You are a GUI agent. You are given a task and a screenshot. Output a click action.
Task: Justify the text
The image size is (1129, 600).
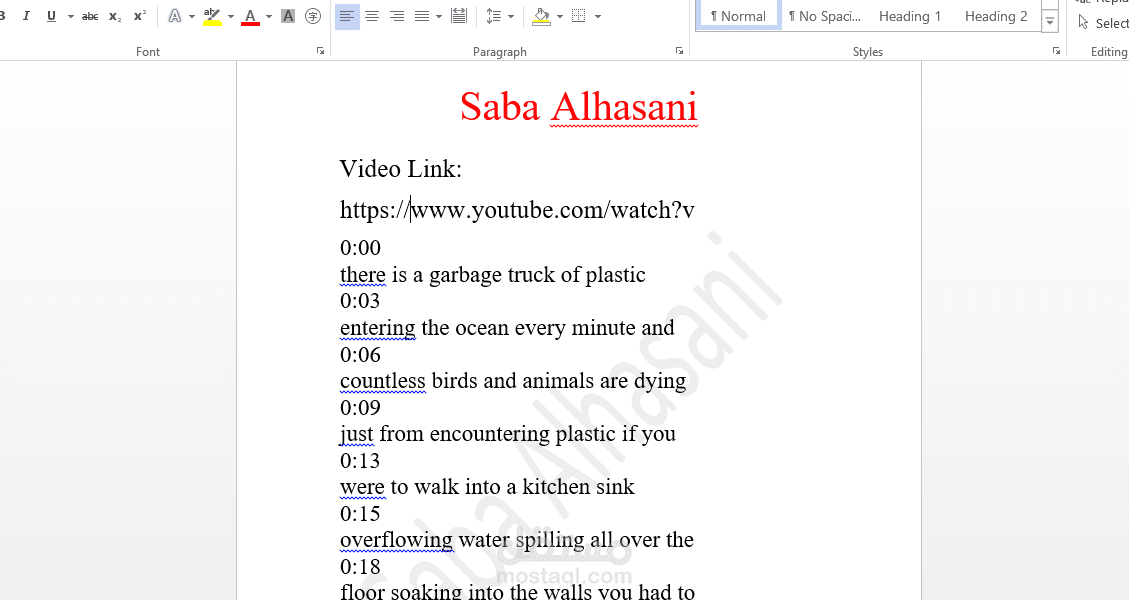click(422, 16)
